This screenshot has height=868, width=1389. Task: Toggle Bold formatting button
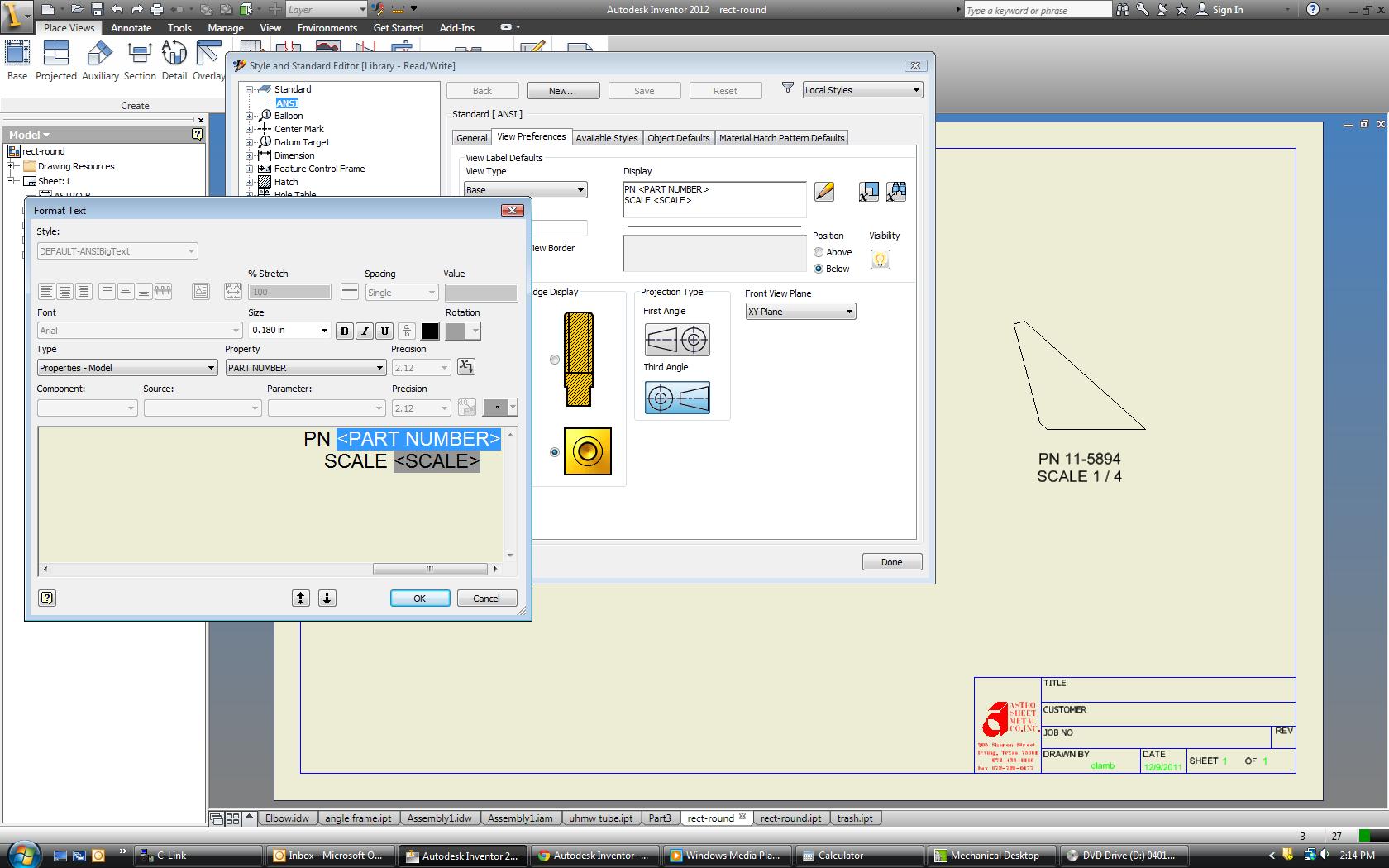[345, 331]
